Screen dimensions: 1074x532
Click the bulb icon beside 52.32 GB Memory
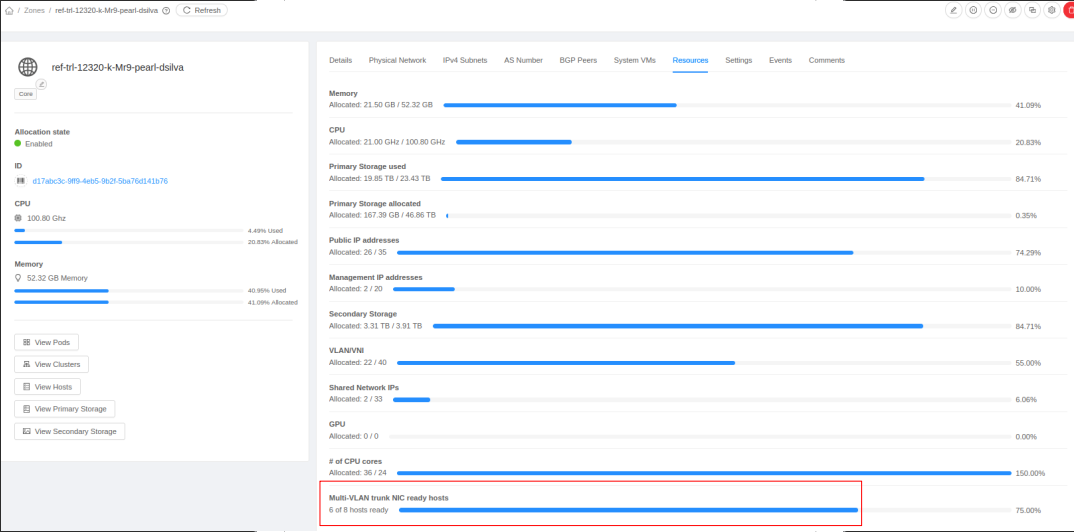[18, 278]
